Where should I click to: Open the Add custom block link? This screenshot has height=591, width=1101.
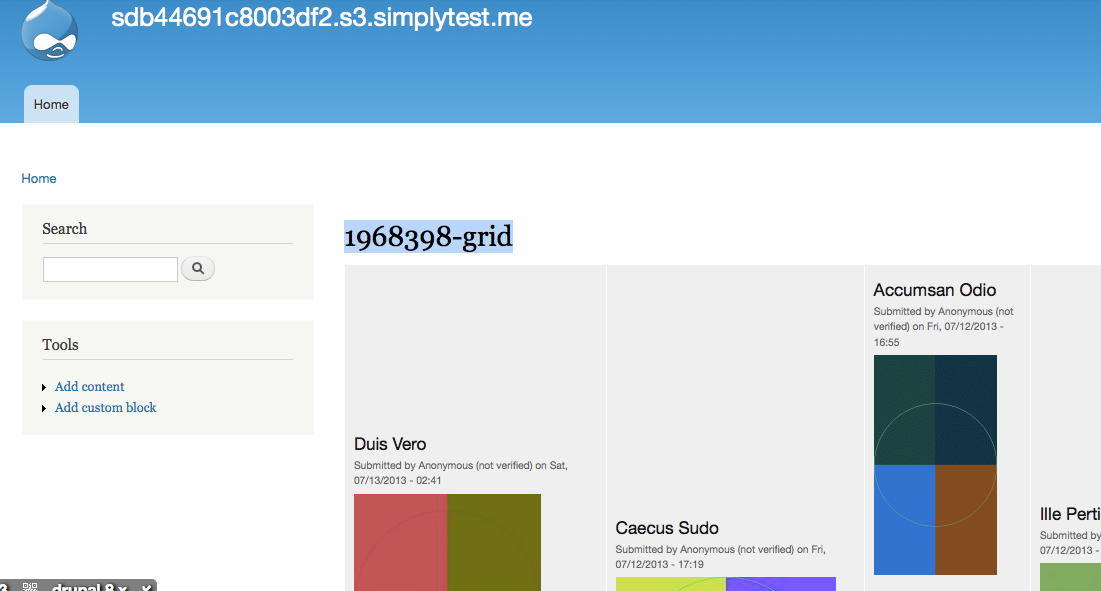pos(106,408)
